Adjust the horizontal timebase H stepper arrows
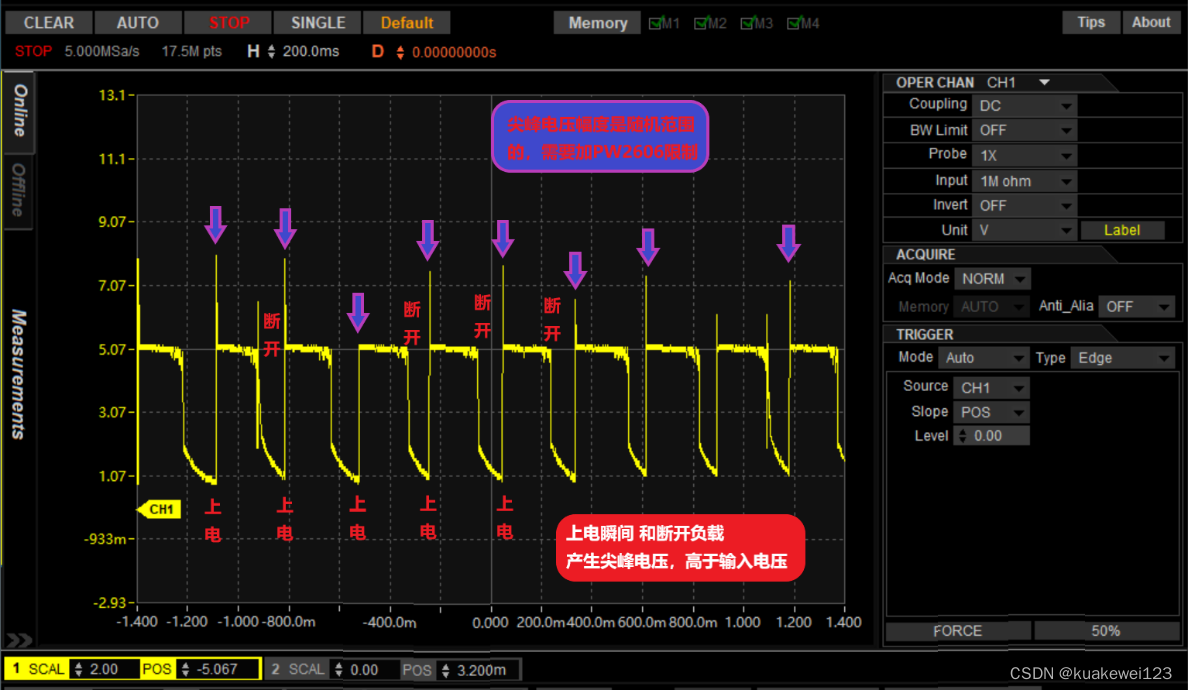 click(271, 52)
